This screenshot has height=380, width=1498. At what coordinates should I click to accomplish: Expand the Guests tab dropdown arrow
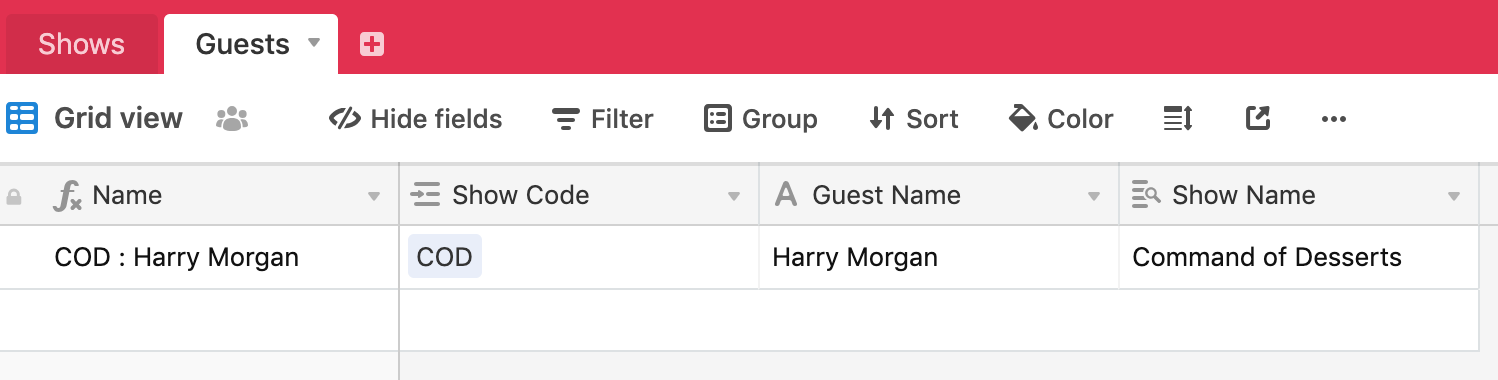pyautogui.click(x=314, y=43)
